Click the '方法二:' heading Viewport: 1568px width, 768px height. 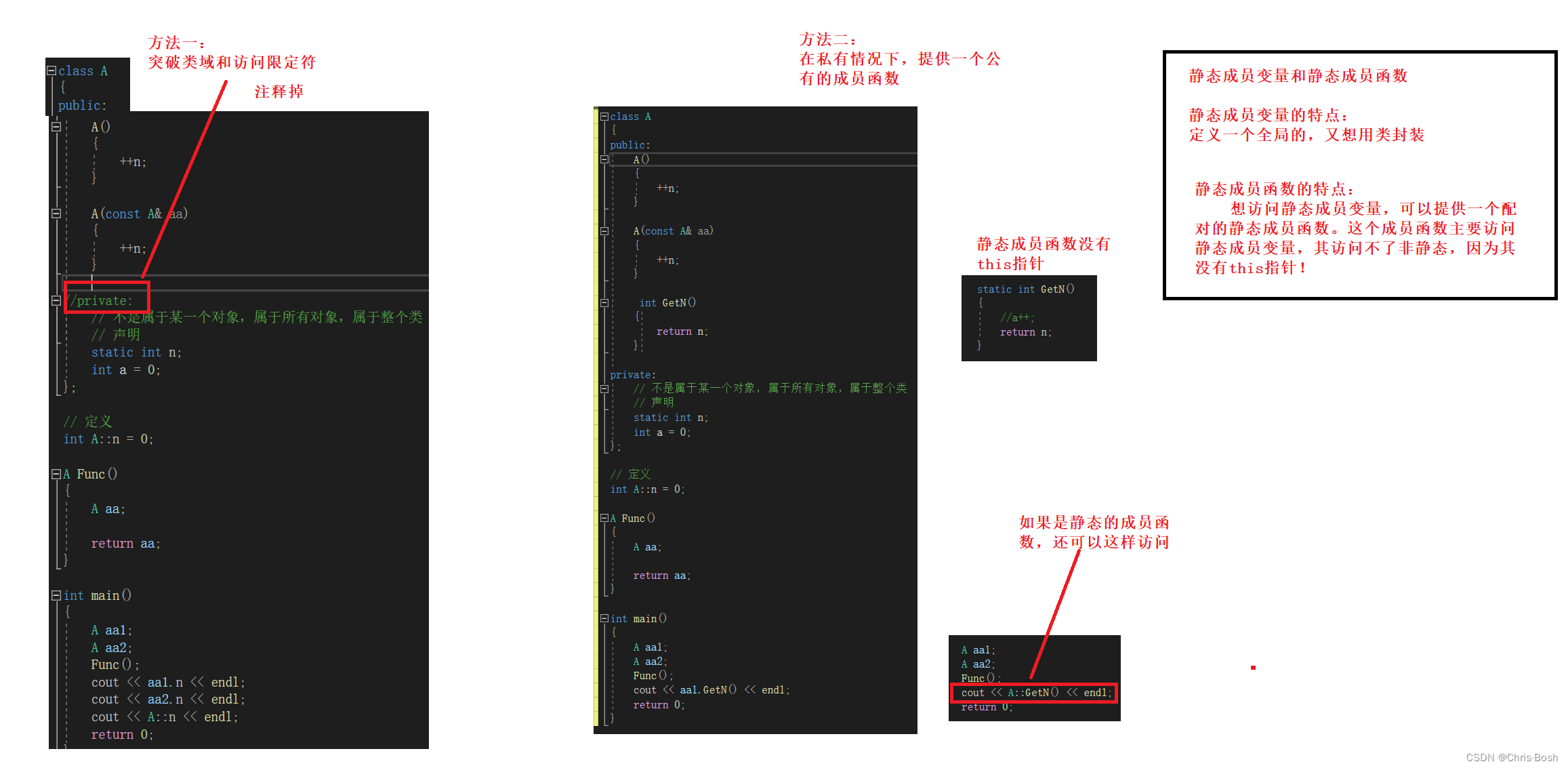(x=828, y=39)
